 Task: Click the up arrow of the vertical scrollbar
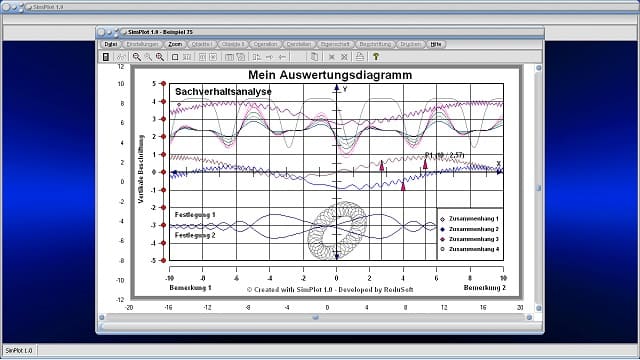click(538, 68)
